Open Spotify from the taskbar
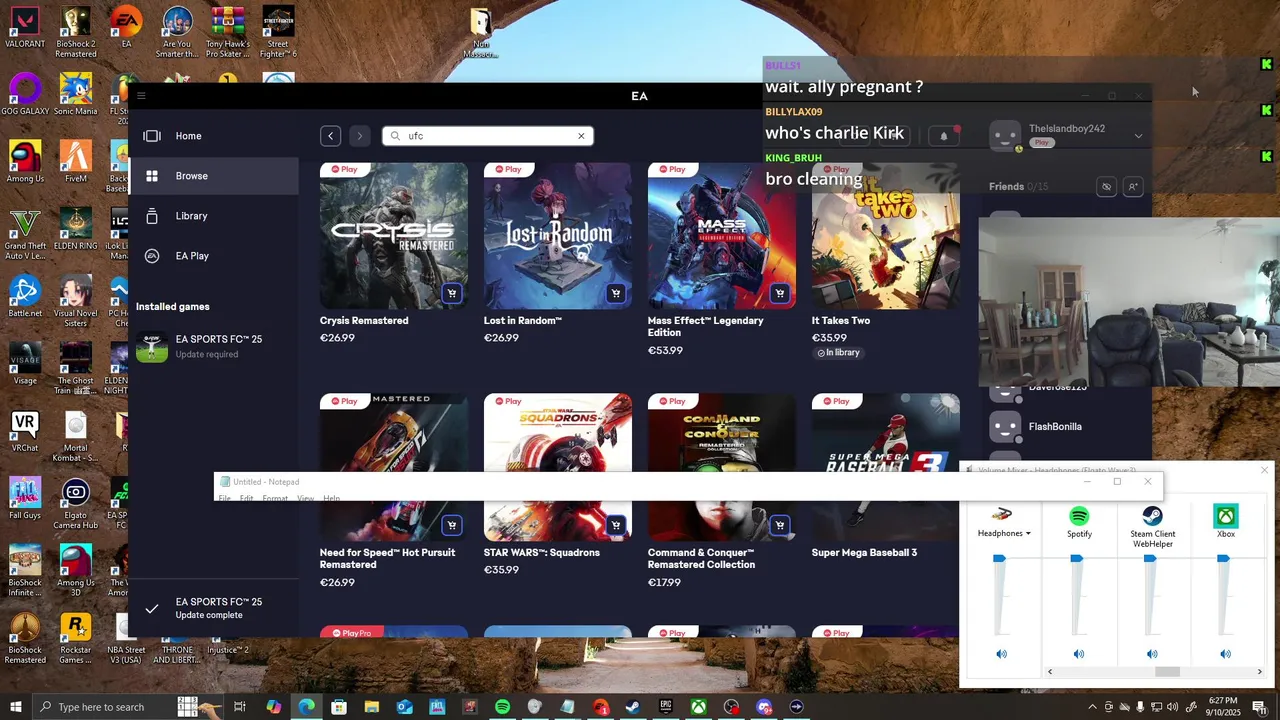1280x720 pixels. tap(502, 707)
